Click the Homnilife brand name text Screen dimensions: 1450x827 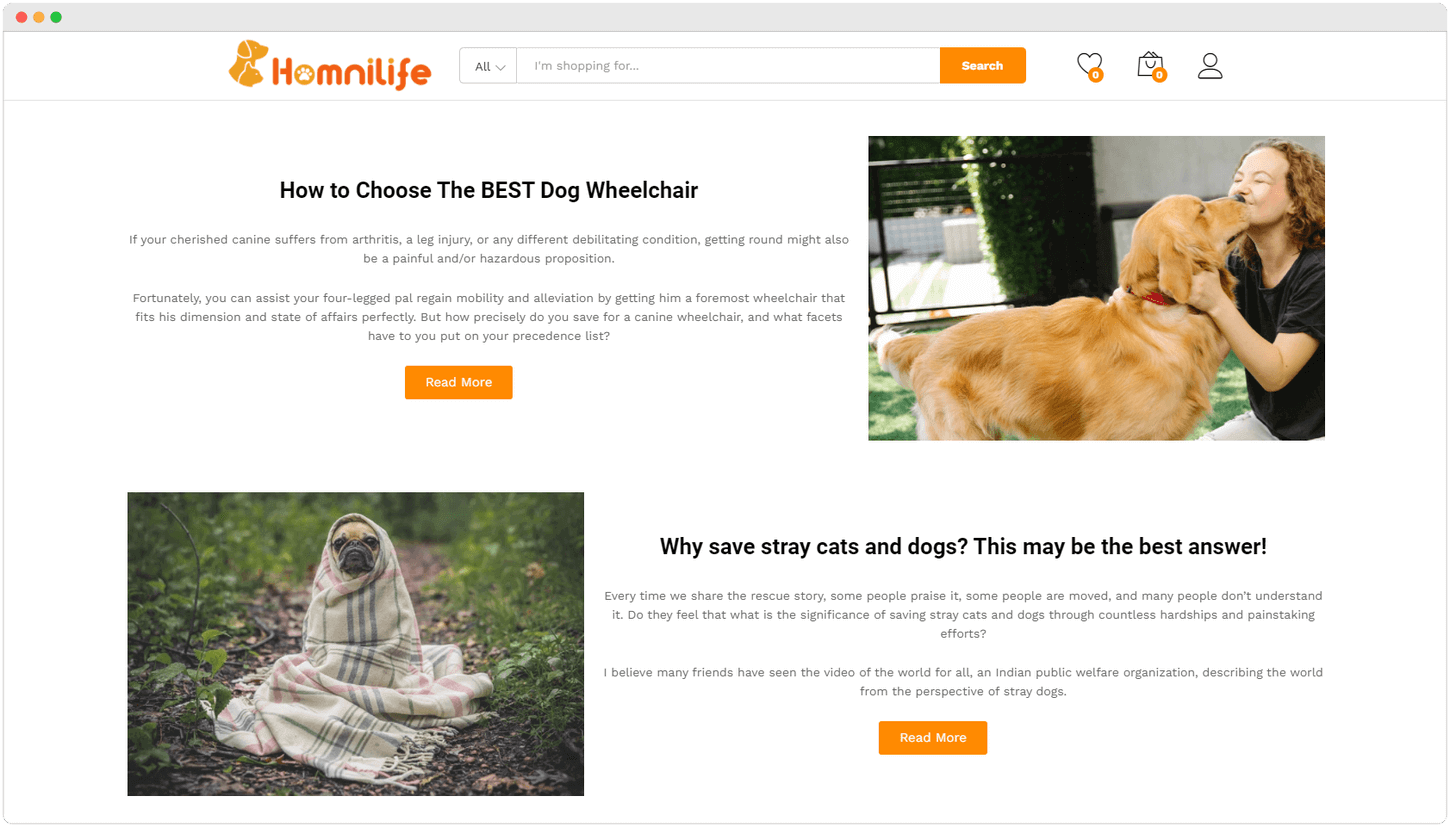pos(351,72)
